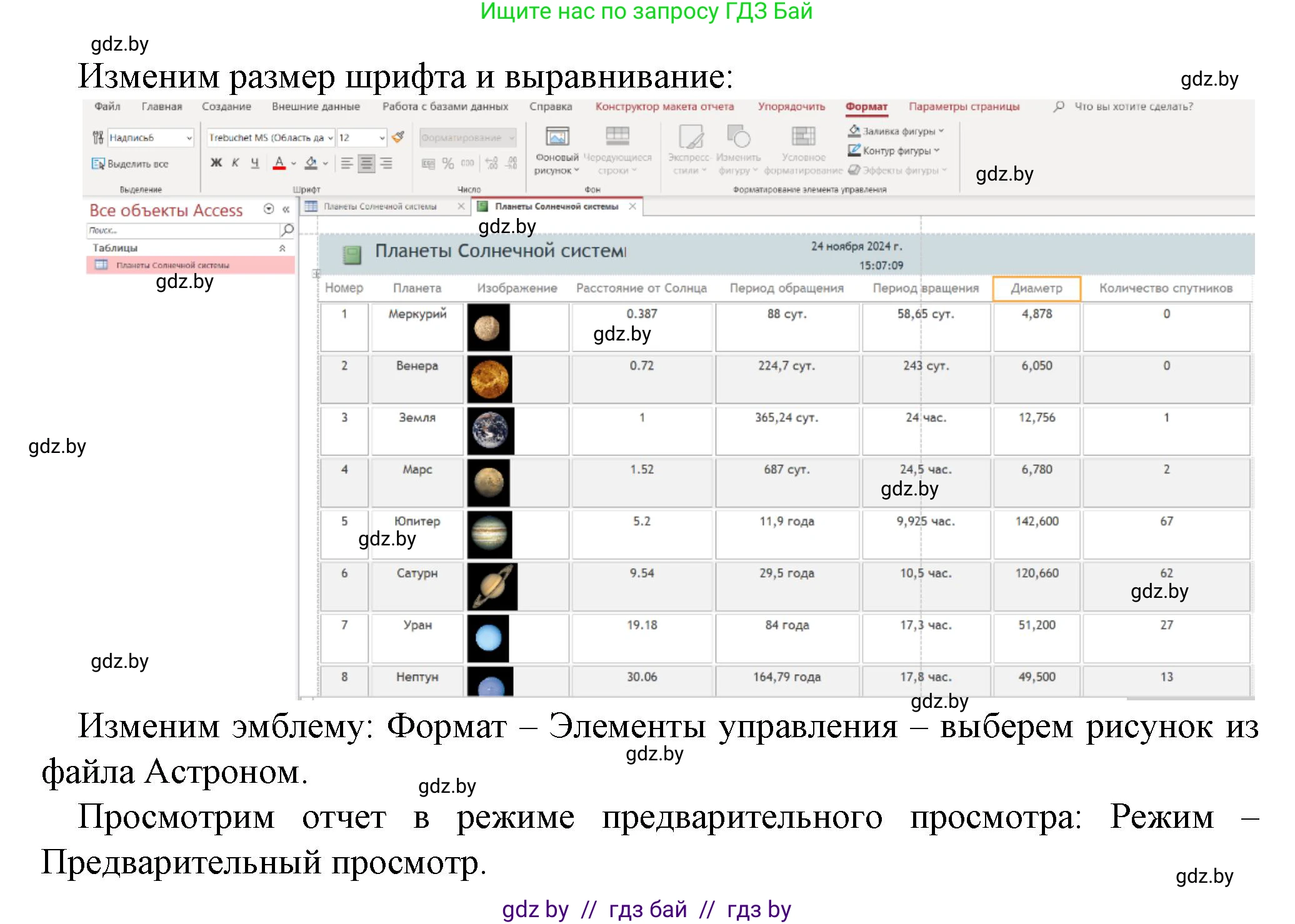This screenshot has width=1295, height=924.
Task: Toggle left text alignment
Action: pyautogui.click(x=347, y=163)
